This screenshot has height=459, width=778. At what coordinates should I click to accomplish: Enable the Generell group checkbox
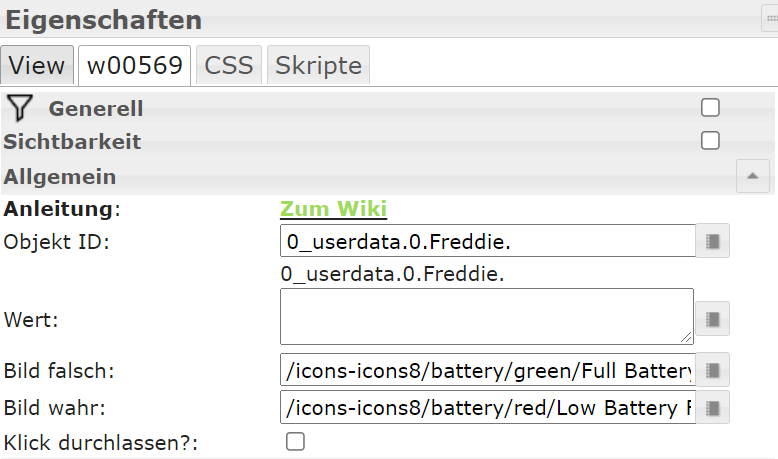711,108
